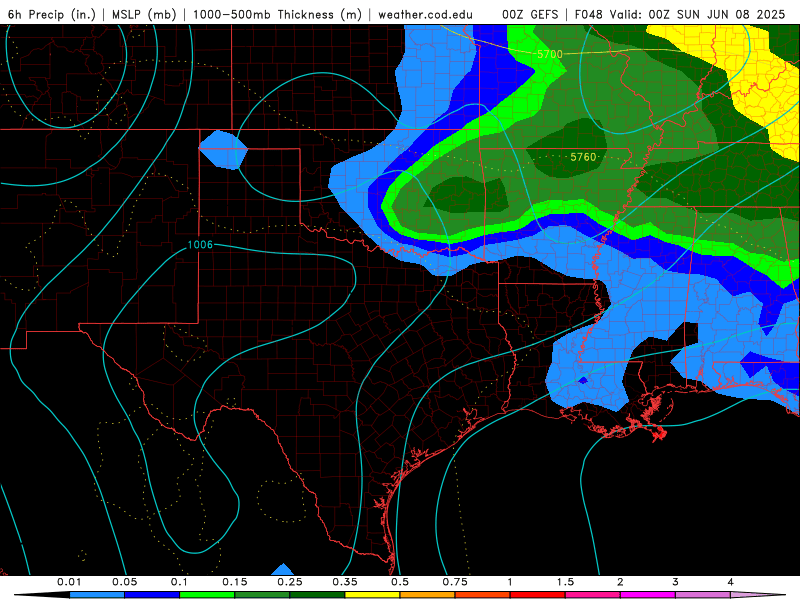Select the orchid 3–4 legend swatch
Viewport: 800px width, 600px height.
coord(703,595)
